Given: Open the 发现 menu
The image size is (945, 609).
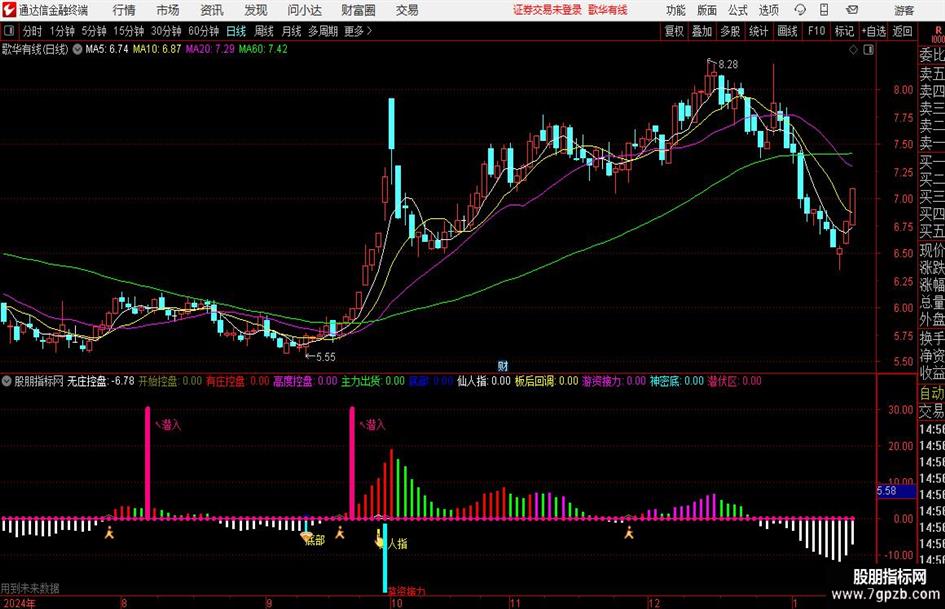Looking at the screenshot, I should point(256,10).
